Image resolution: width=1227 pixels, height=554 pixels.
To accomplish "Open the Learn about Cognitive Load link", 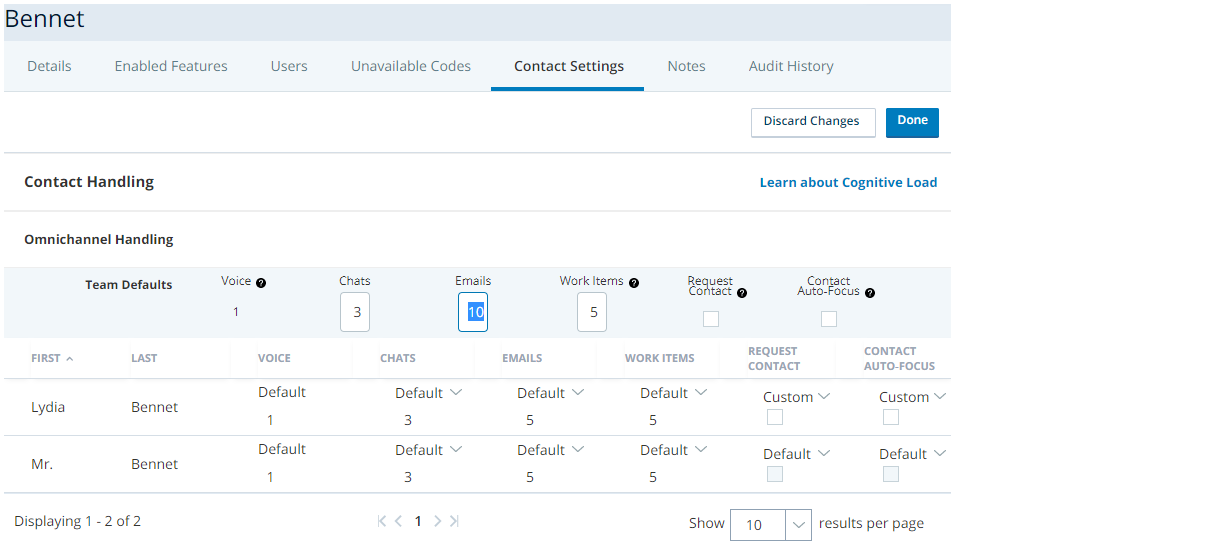I will (848, 182).
